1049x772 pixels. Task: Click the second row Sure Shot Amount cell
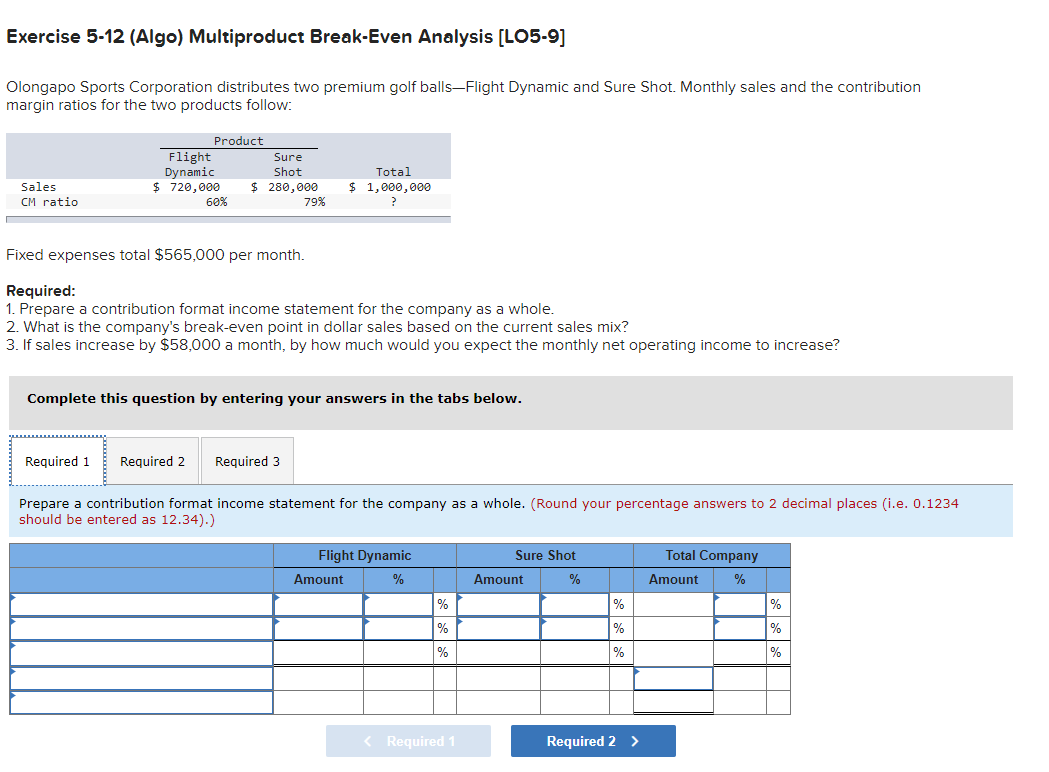pyautogui.click(x=498, y=628)
